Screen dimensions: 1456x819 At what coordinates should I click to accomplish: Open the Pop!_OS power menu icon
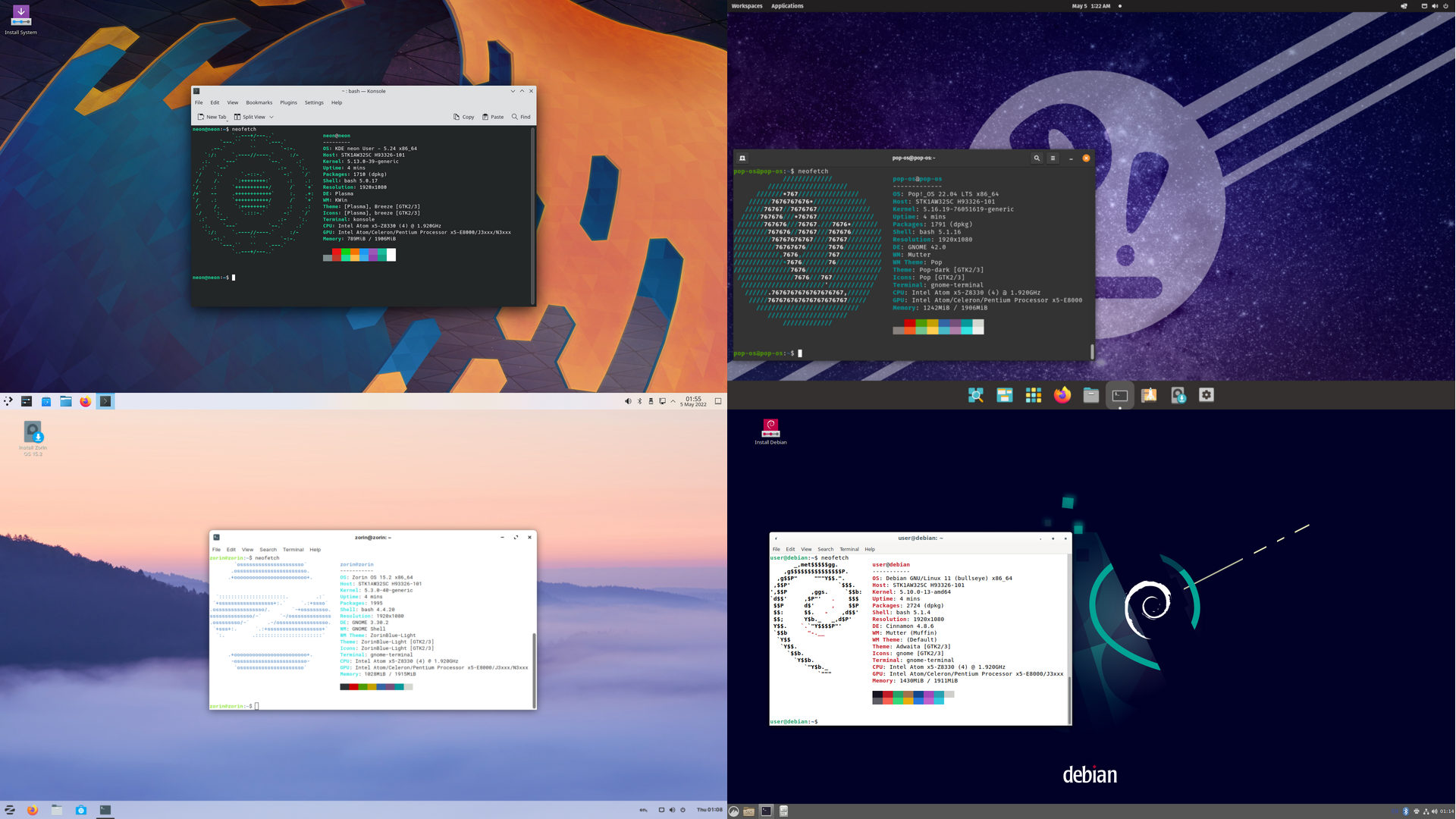tap(1447, 6)
